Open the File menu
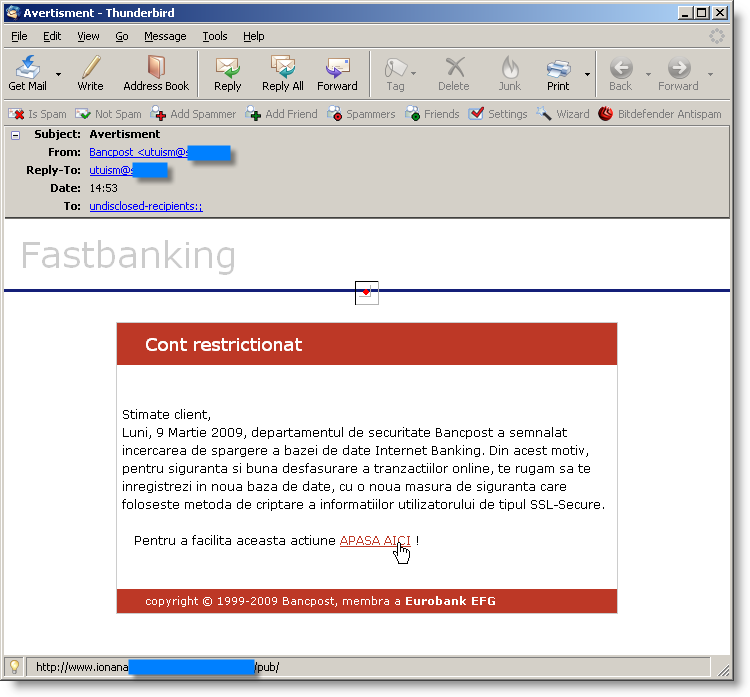Viewport: 750px width, 697px height. [x=19, y=36]
